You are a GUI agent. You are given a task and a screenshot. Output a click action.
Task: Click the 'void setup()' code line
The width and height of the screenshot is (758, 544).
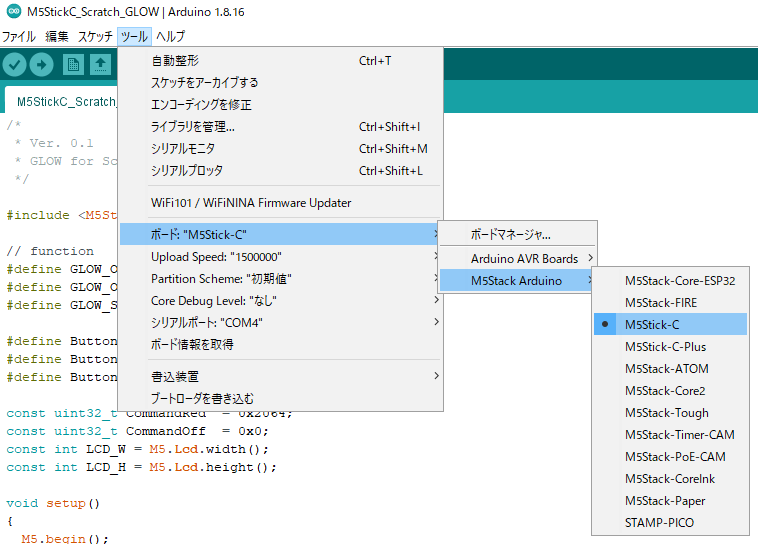point(53,503)
